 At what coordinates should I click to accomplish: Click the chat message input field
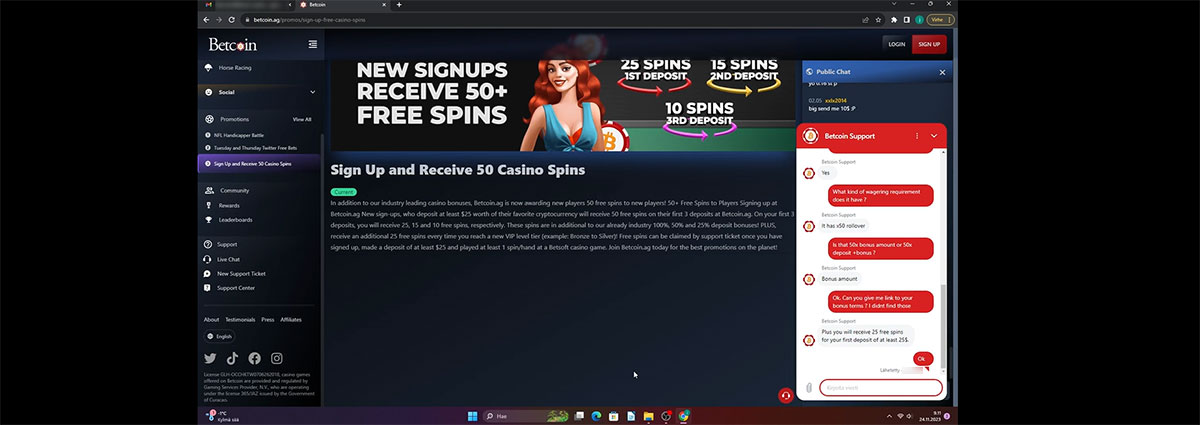[x=880, y=388]
